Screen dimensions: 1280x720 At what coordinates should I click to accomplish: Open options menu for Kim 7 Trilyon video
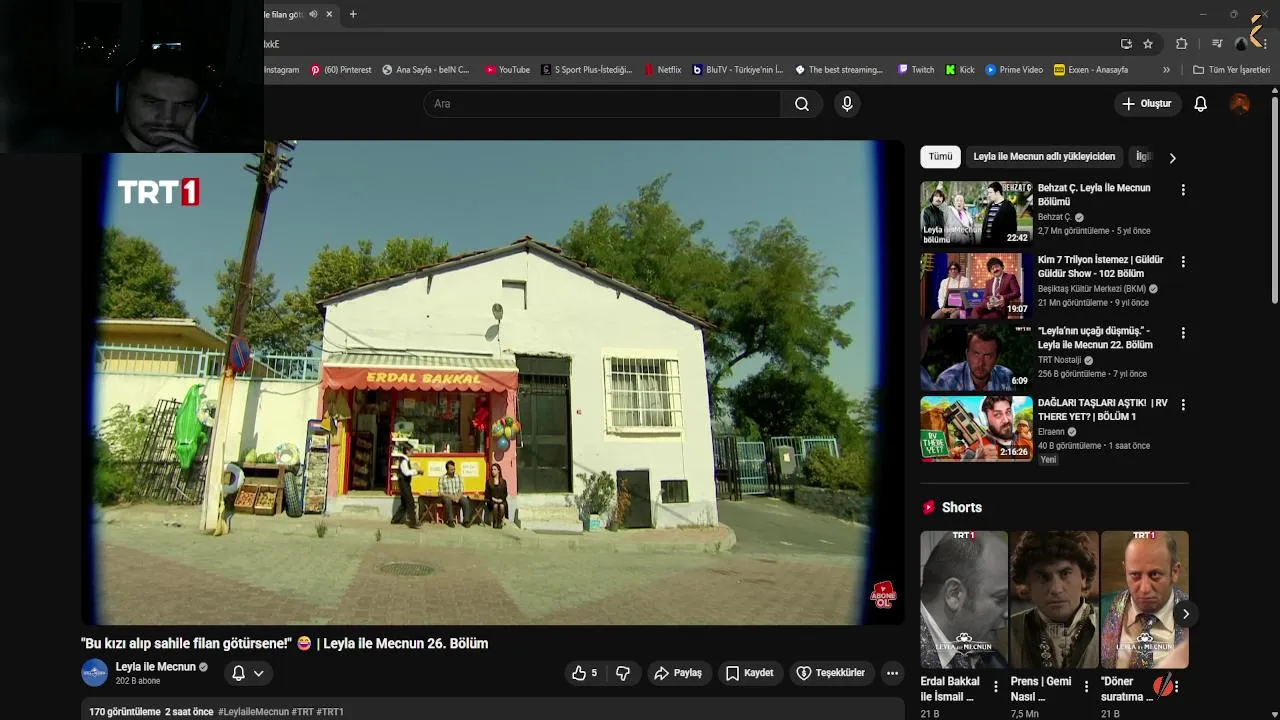1183,262
